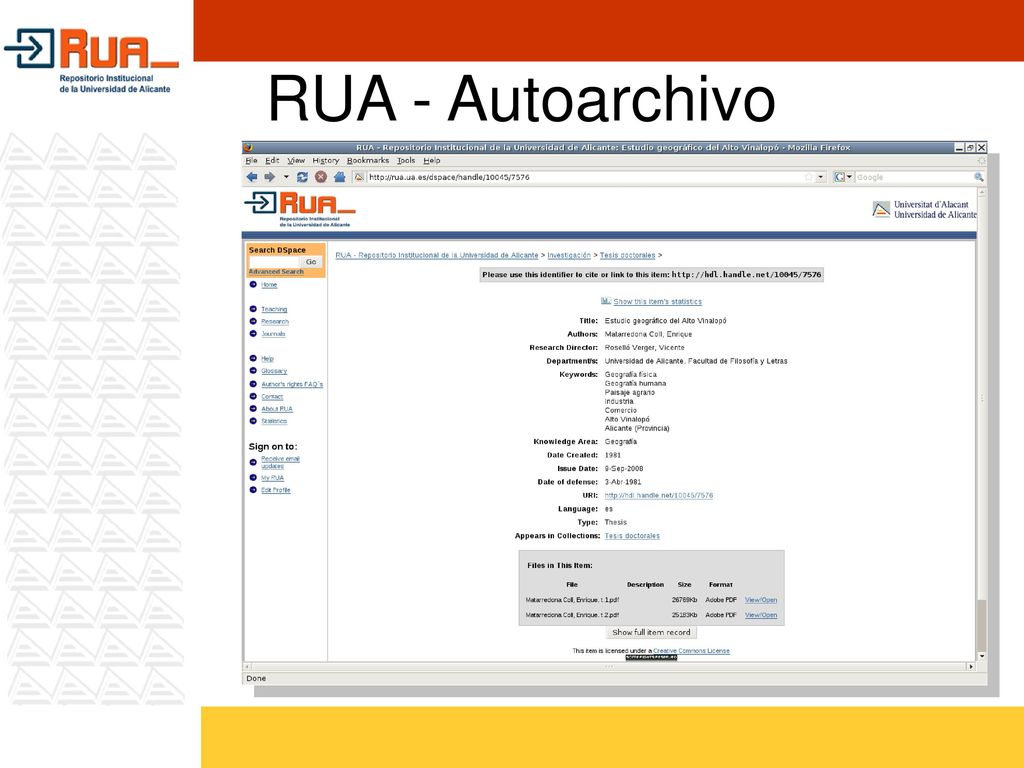Click the bullet icon beside My RUA
Image resolution: width=1024 pixels, height=768 pixels.
253,477
